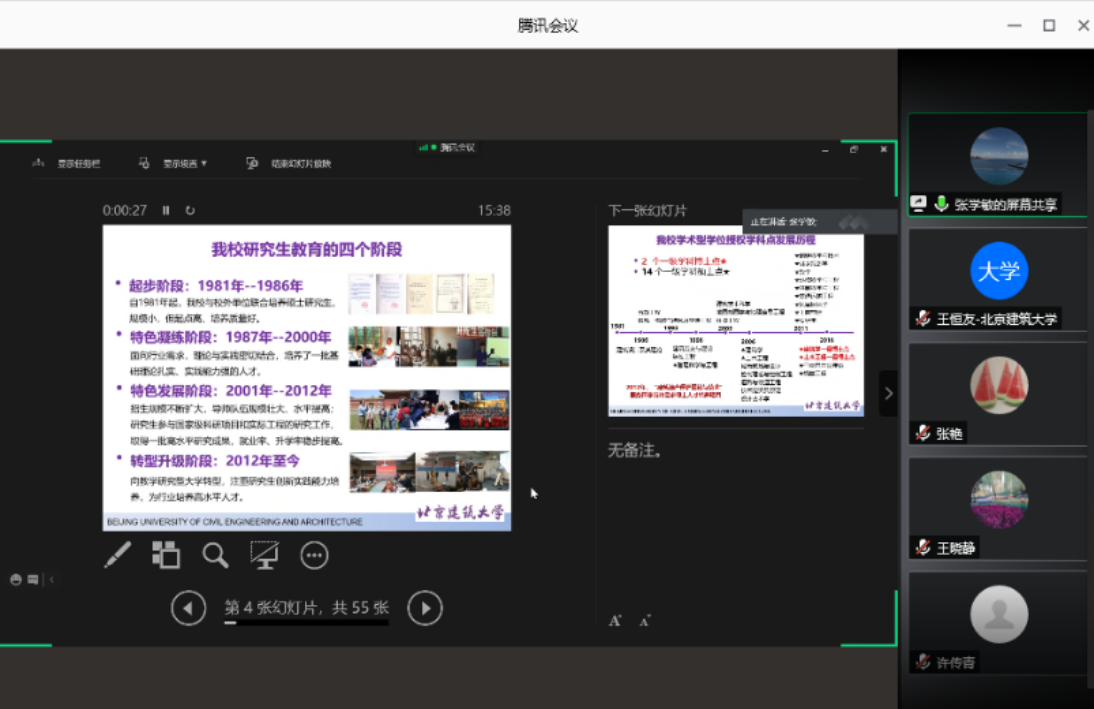Select 王恒友-北京建筑大学 participant tile
Viewport: 1094px width, 709px height.
point(997,279)
